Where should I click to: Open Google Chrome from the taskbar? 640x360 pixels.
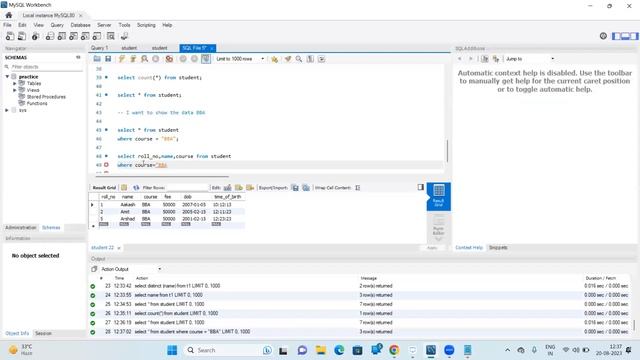point(394,350)
